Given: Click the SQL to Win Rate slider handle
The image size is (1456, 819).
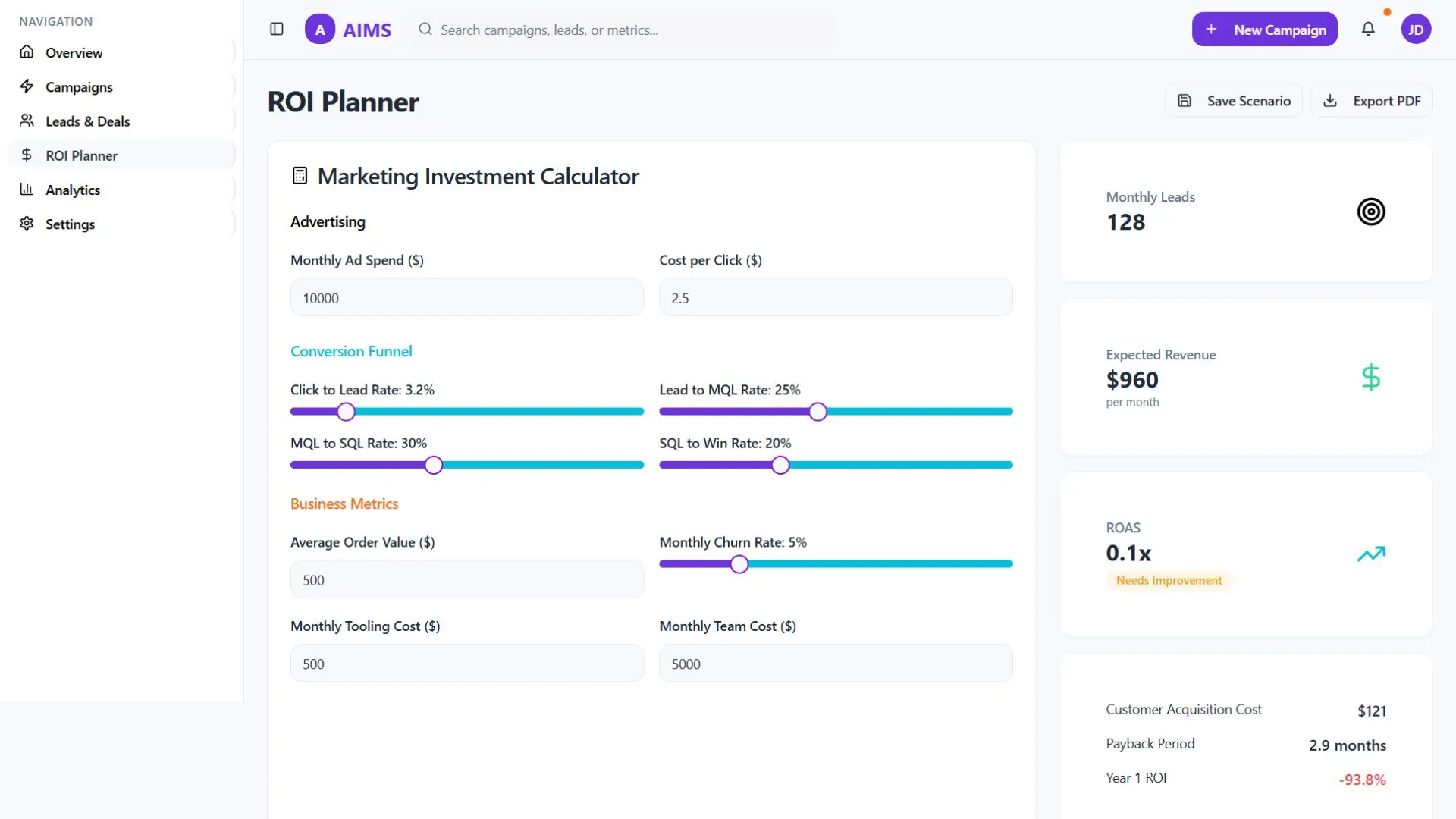Looking at the screenshot, I should tap(780, 465).
